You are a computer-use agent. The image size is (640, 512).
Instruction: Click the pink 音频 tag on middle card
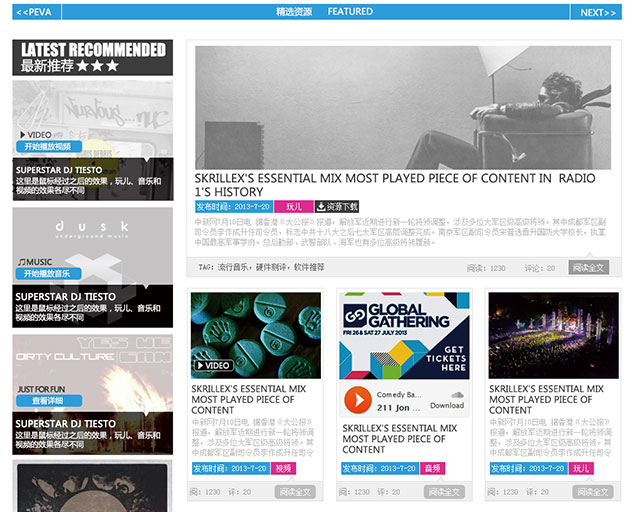pyautogui.click(x=432, y=468)
